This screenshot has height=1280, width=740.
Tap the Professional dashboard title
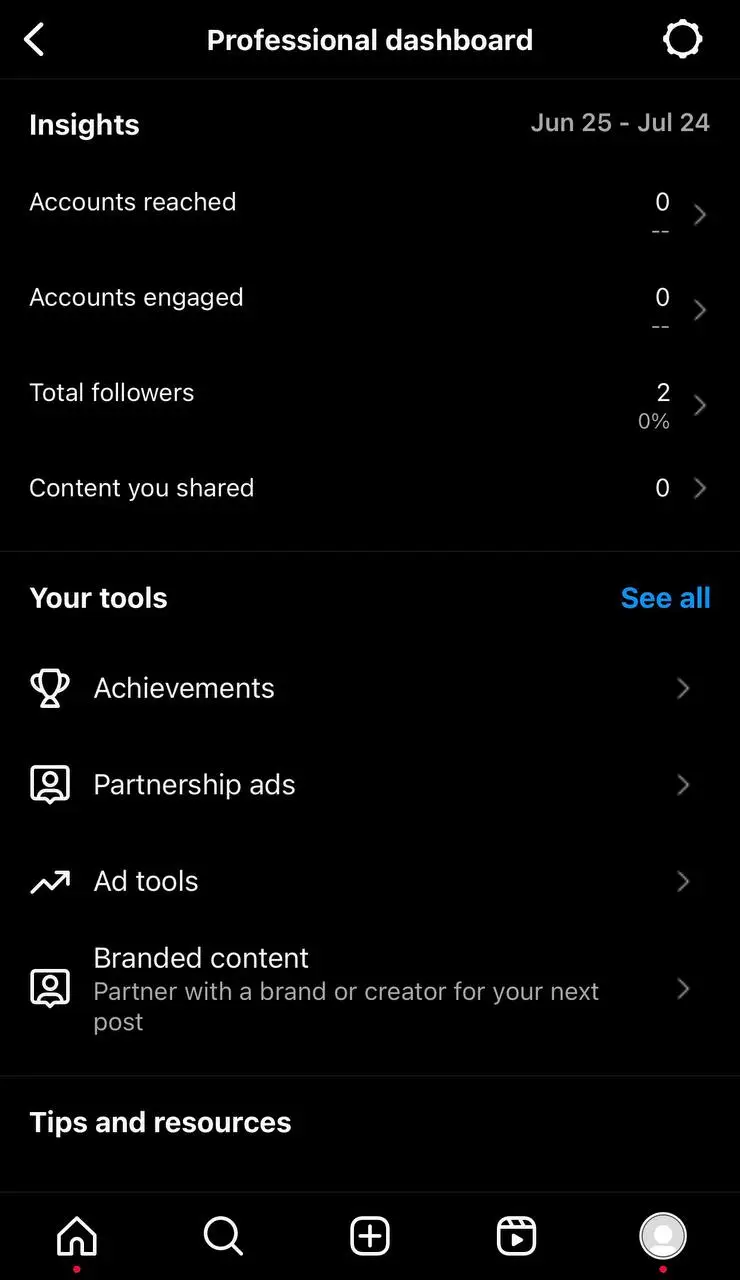pyautogui.click(x=370, y=39)
